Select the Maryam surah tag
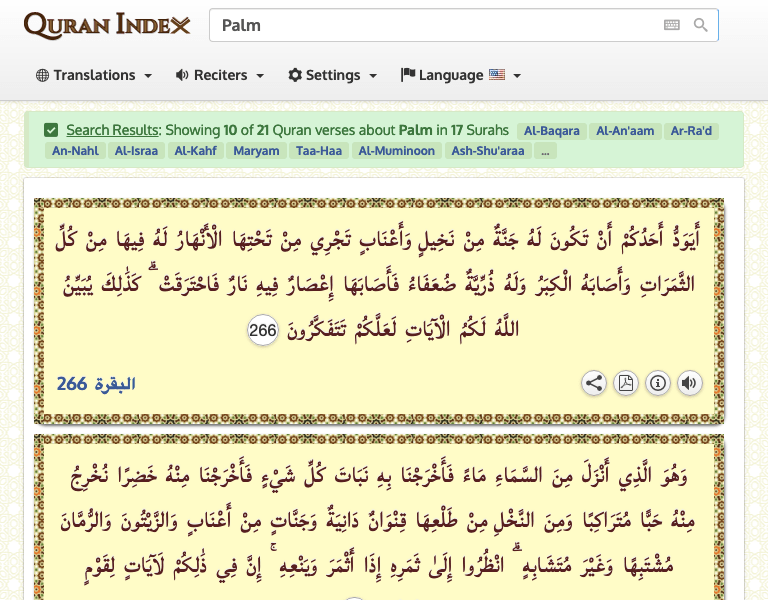The image size is (768, 600). coord(255,151)
